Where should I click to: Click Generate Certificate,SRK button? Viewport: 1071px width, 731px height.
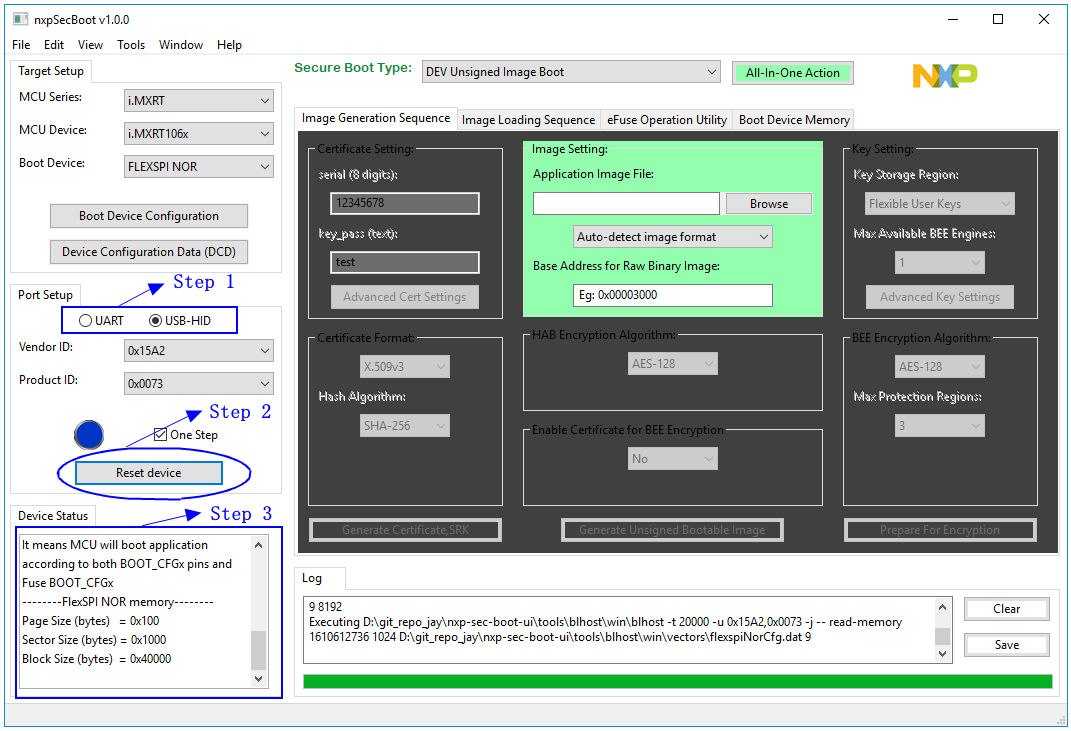pyautogui.click(x=405, y=529)
